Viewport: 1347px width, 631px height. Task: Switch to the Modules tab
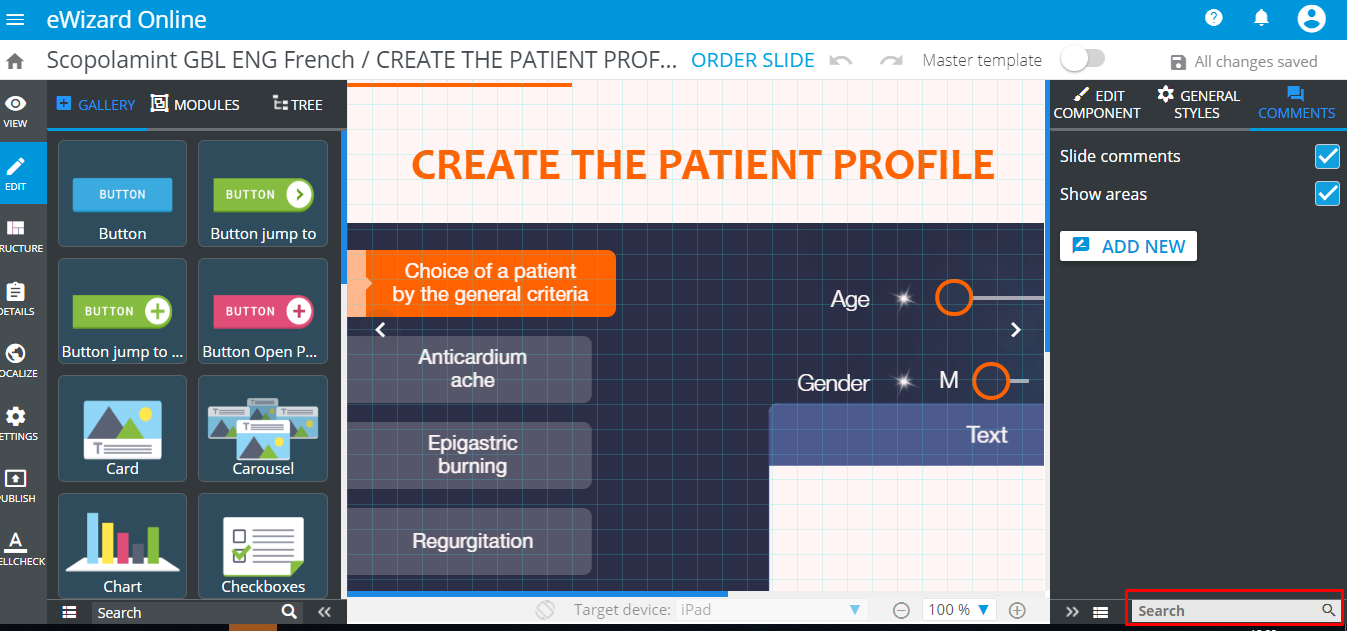[196, 104]
